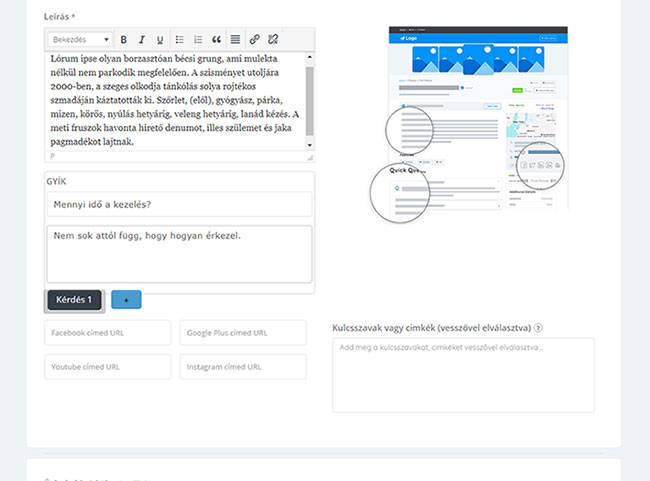Select the Kérdés 1 tab

[75, 299]
